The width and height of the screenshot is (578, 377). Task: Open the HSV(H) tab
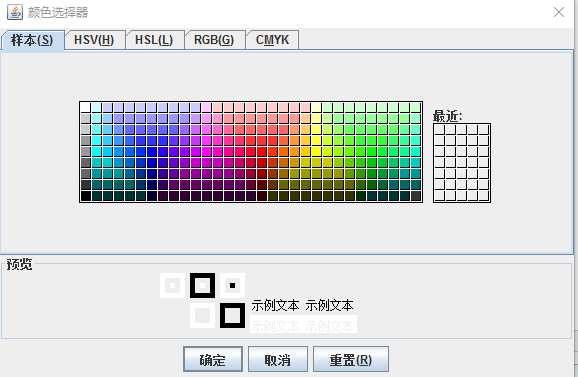pyautogui.click(x=94, y=40)
